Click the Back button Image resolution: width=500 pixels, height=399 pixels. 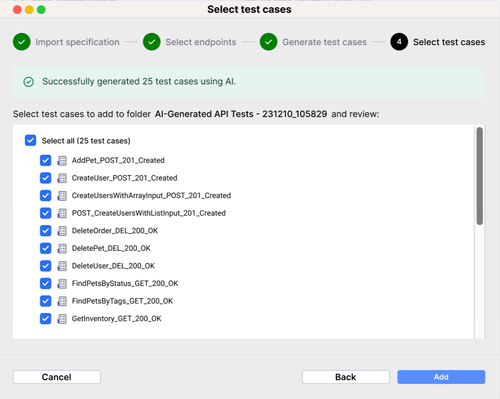click(346, 377)
